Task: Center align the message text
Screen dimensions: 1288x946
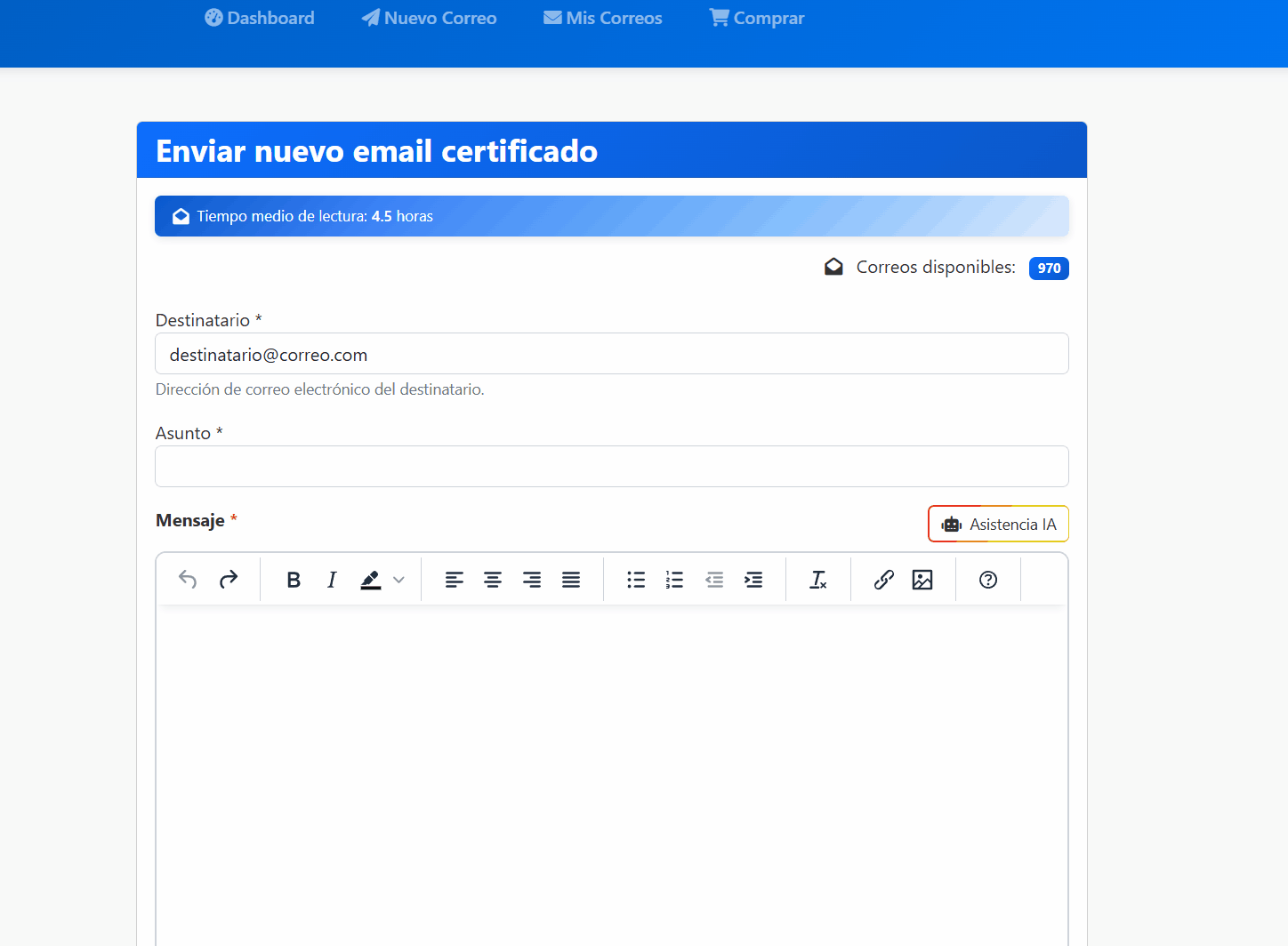Action: click(x=493, y=580)
